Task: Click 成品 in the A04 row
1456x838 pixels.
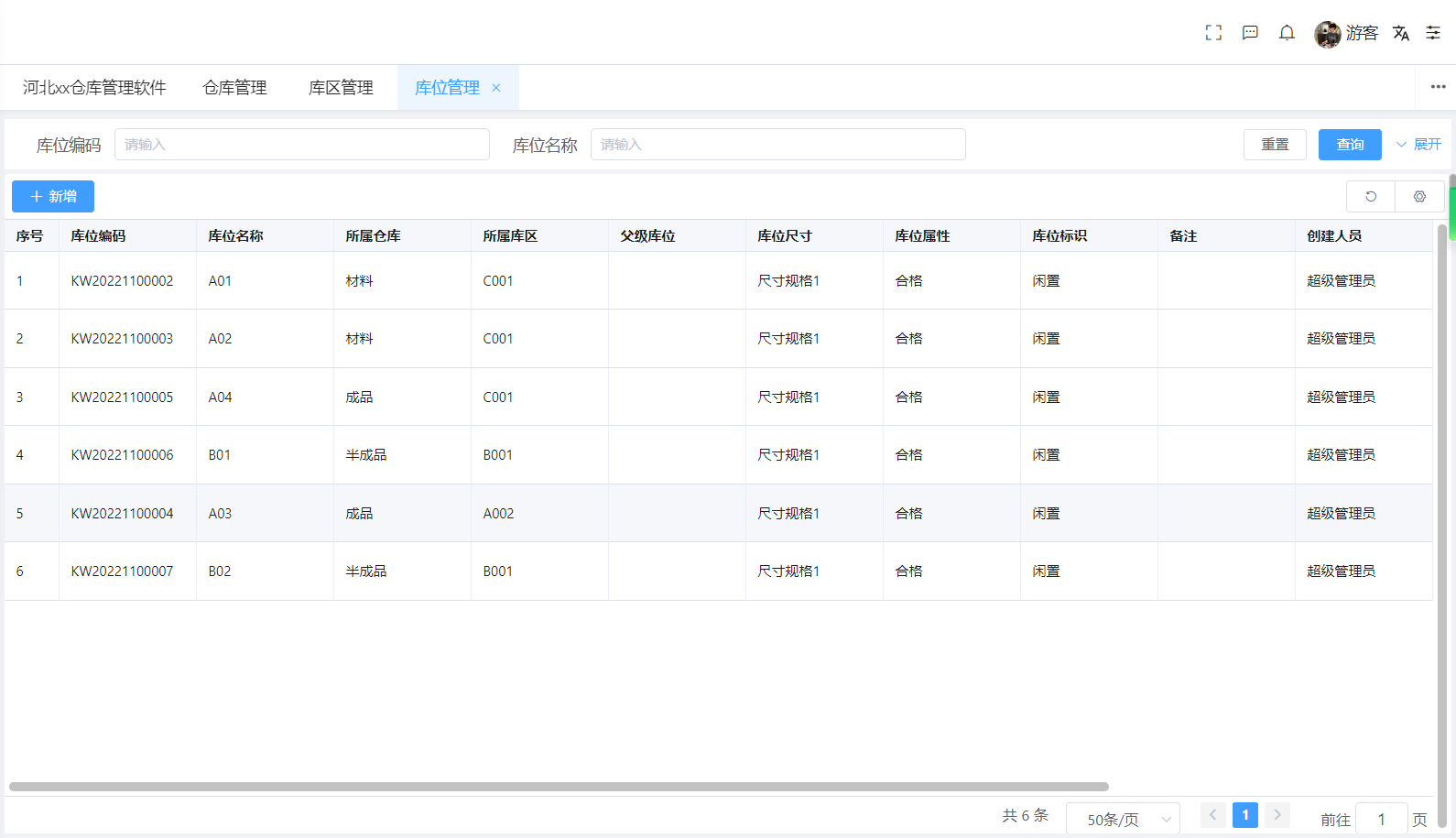Action: coord(359,397)
